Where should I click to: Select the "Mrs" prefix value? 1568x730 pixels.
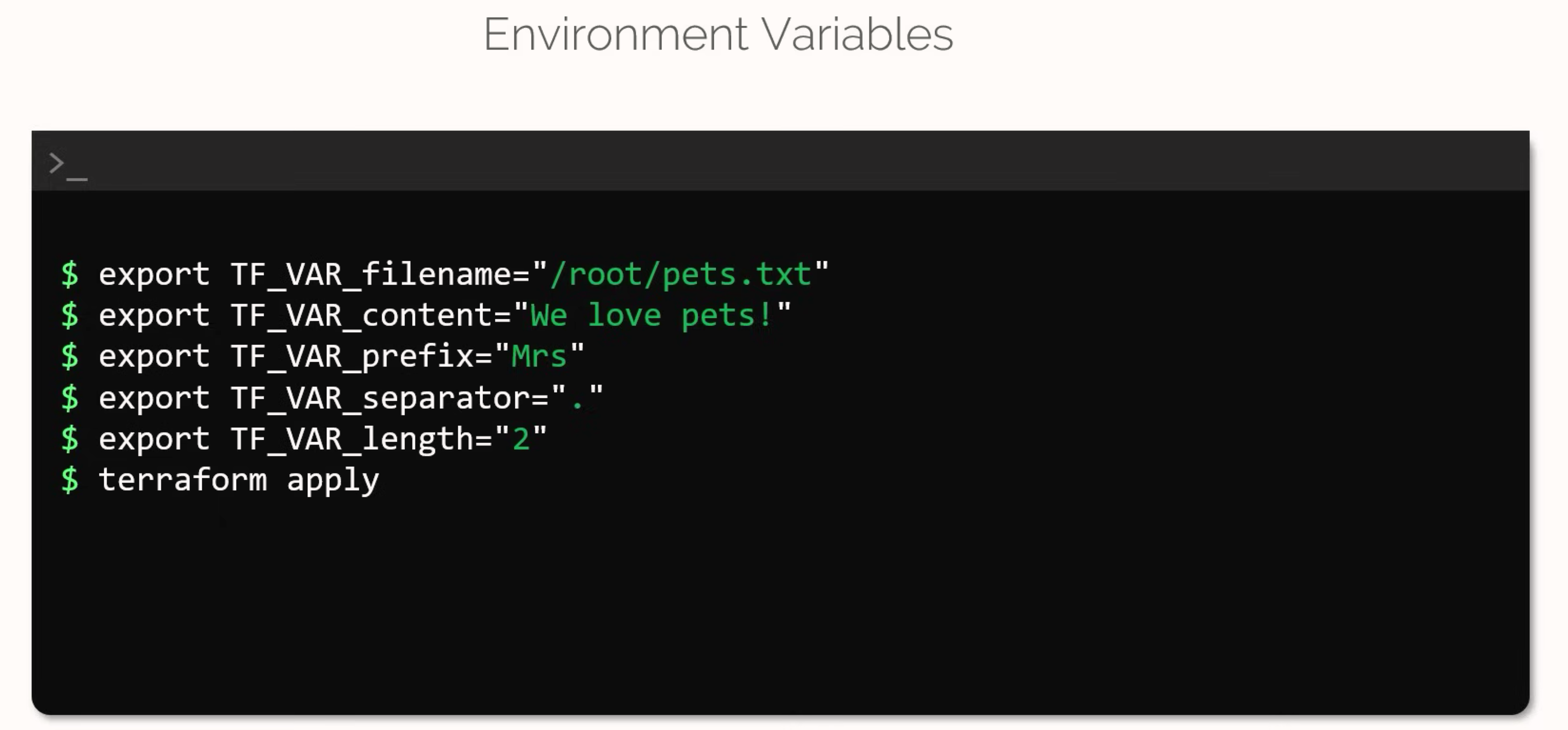[x=539, y=356]
